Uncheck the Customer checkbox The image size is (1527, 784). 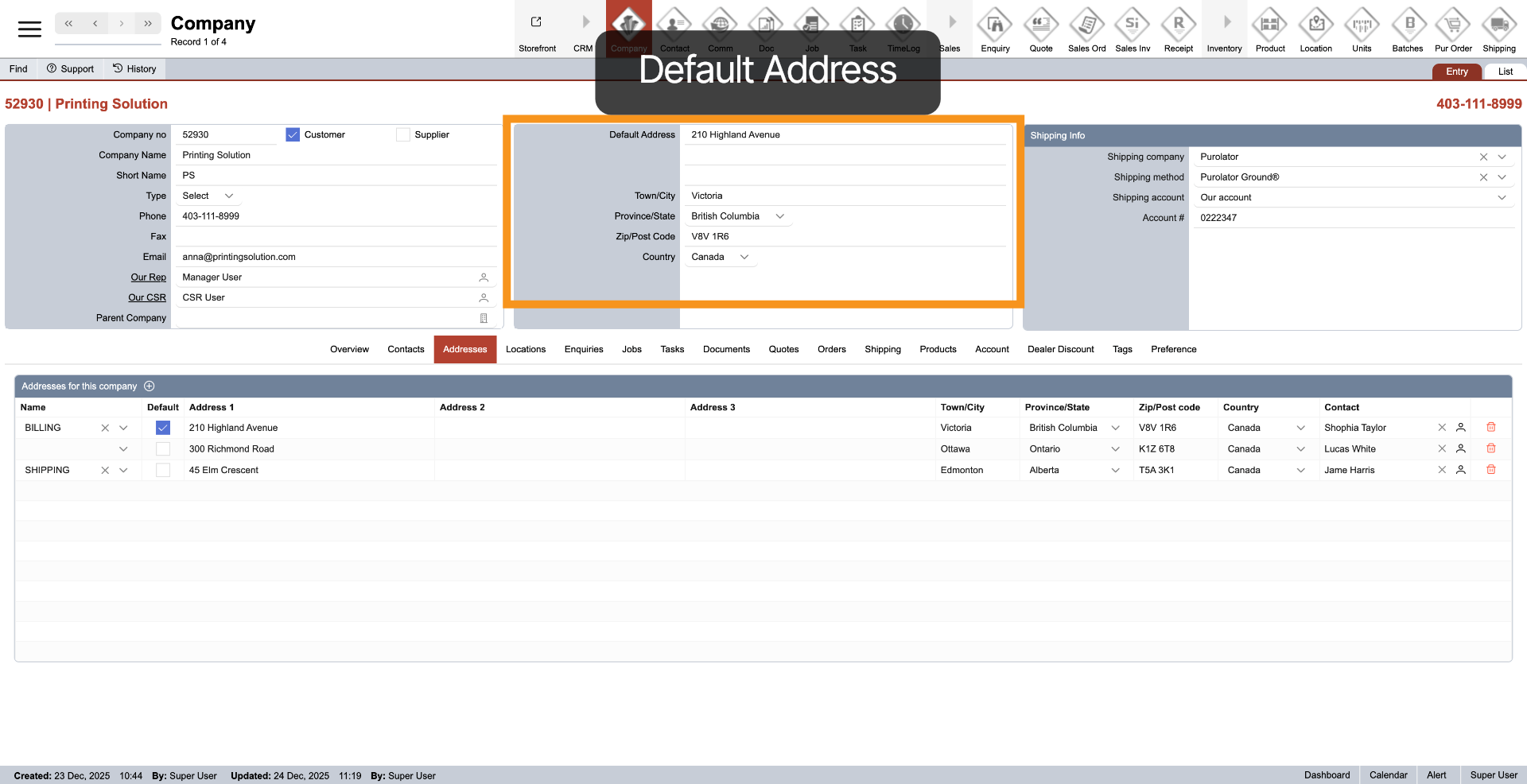(x=293, y=134)
